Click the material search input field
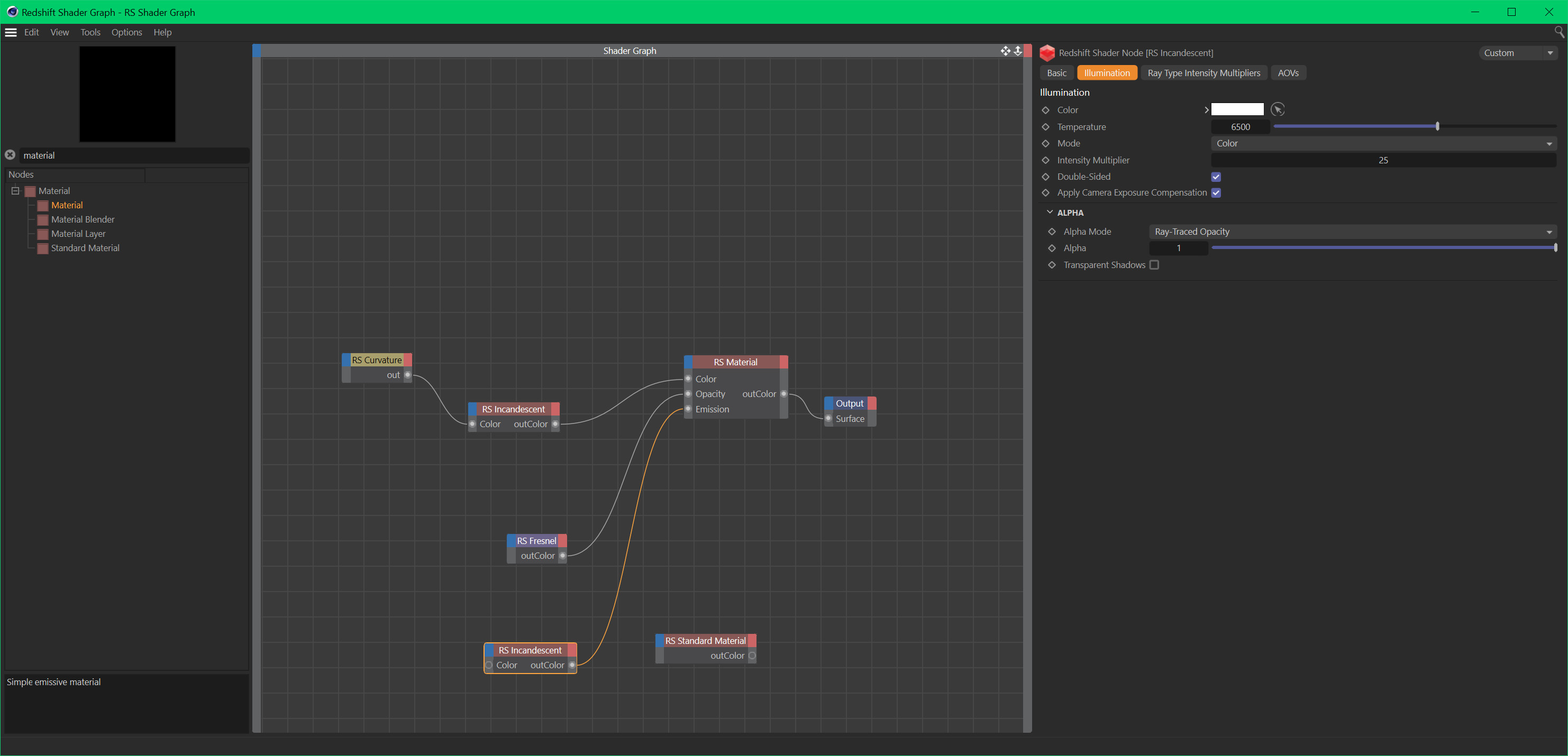This screenshot has height=756, width=1568. tap(134, 156)
